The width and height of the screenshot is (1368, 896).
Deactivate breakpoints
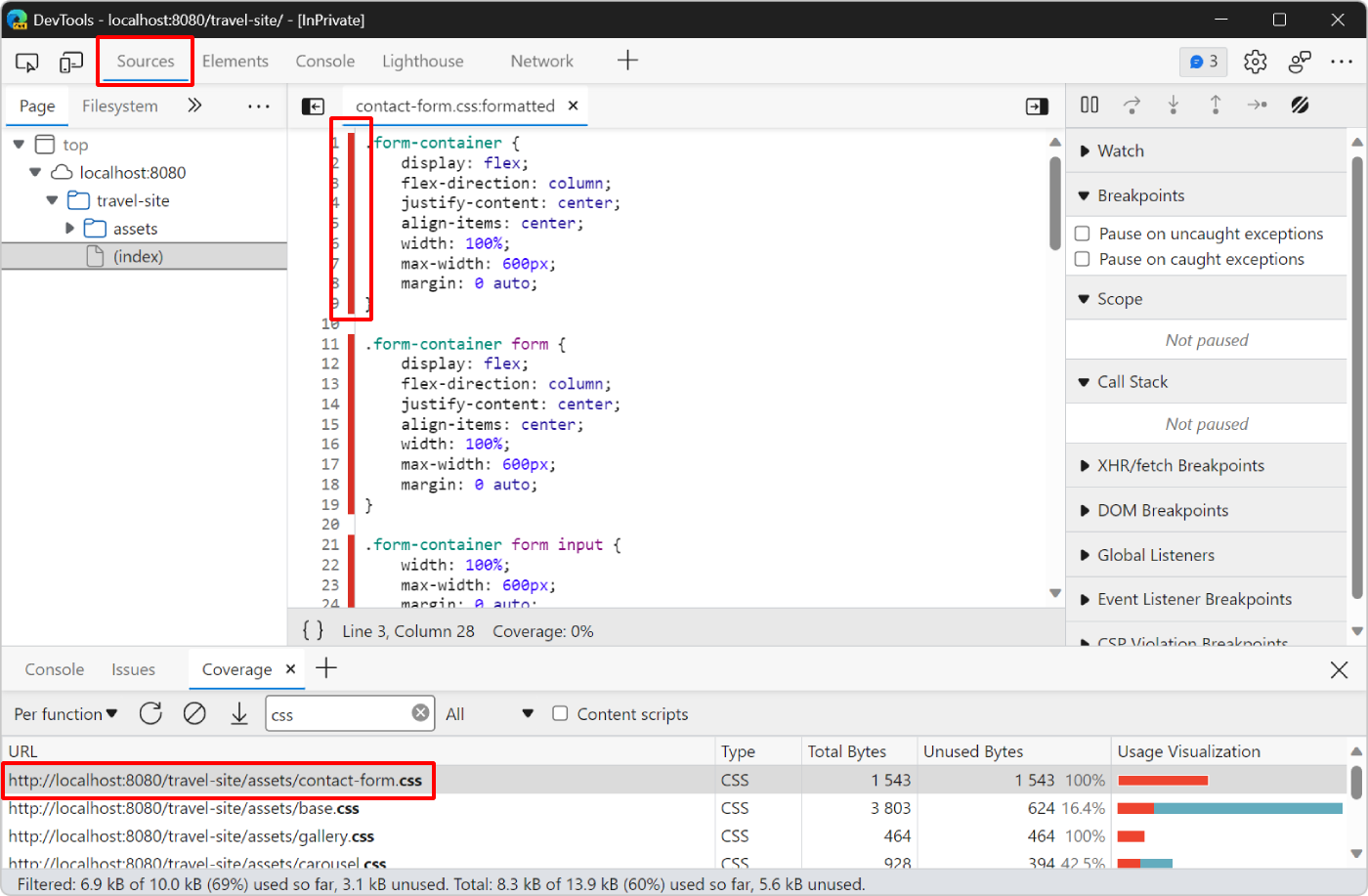[x=1300, y=105]
